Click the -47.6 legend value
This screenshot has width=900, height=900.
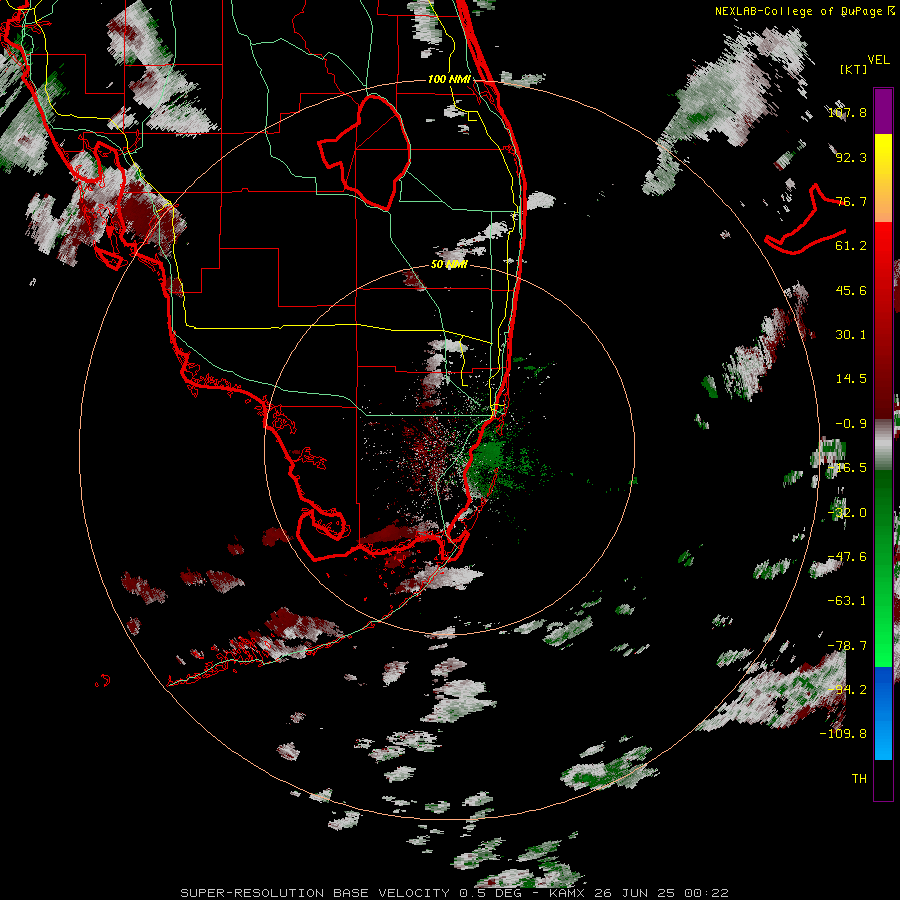click(847, 557)
